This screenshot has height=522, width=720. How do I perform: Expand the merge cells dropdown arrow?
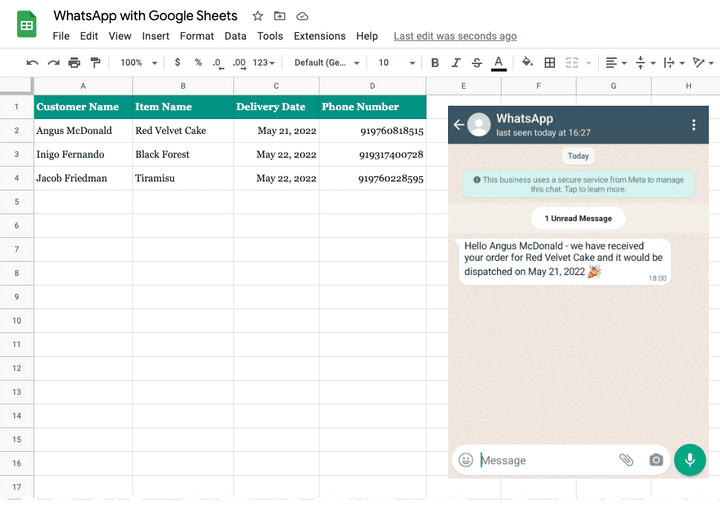point(588,63)
